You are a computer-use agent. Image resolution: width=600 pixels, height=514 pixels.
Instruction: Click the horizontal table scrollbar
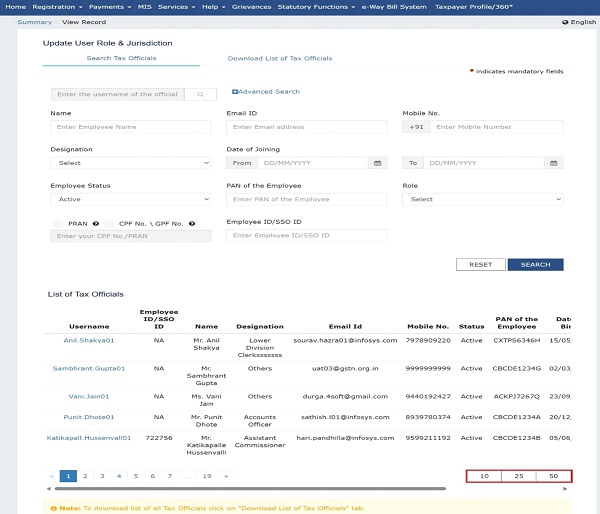tap(250, 489)
